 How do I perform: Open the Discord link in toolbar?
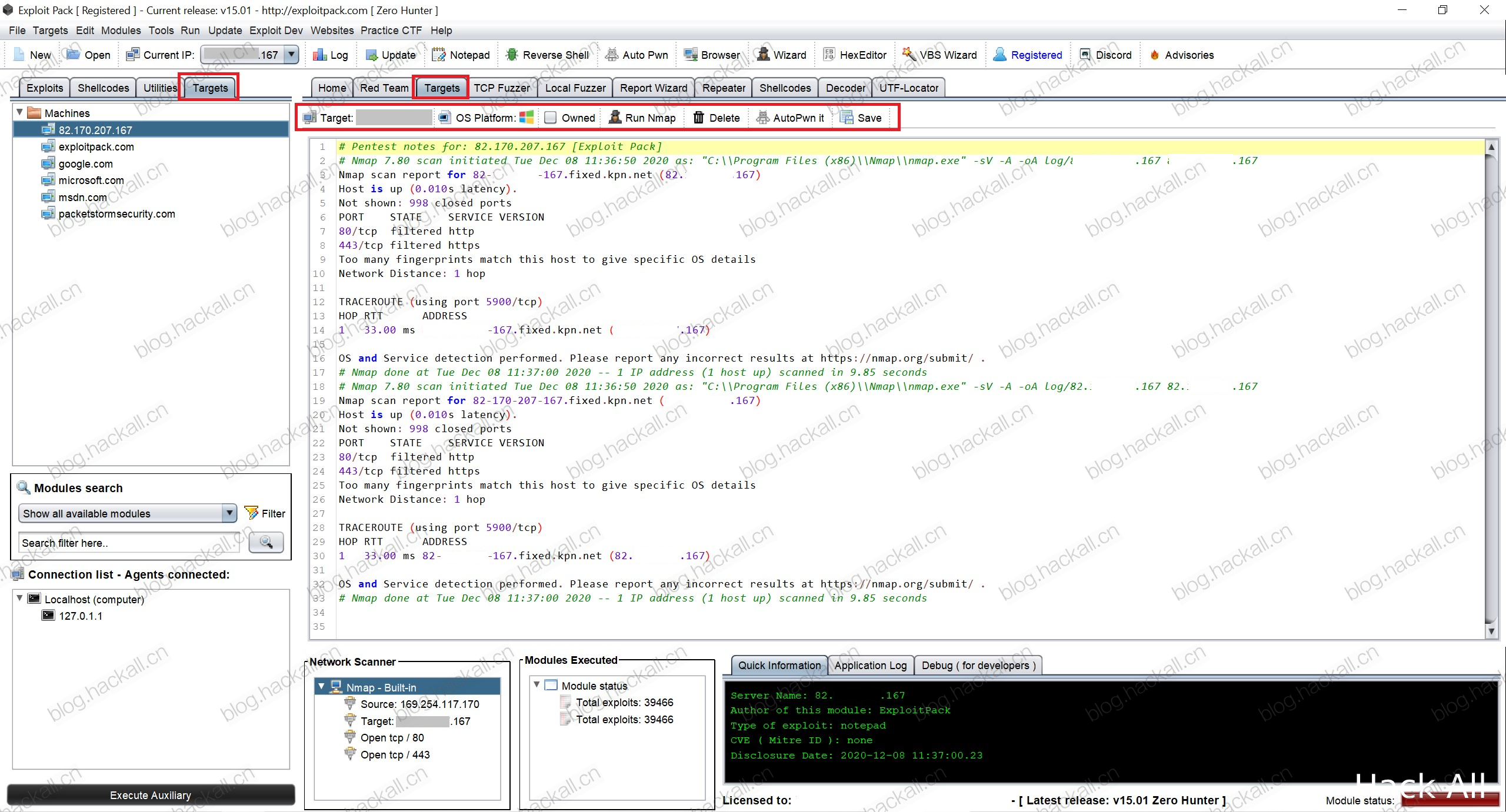tap(1085, 55)
